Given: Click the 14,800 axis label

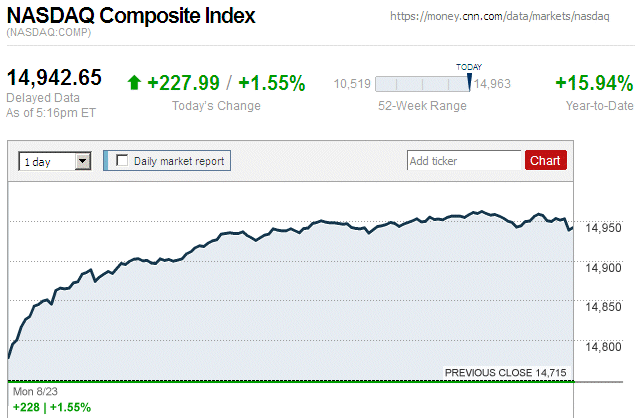Looking at the screenshot, I should coord(604,347).
